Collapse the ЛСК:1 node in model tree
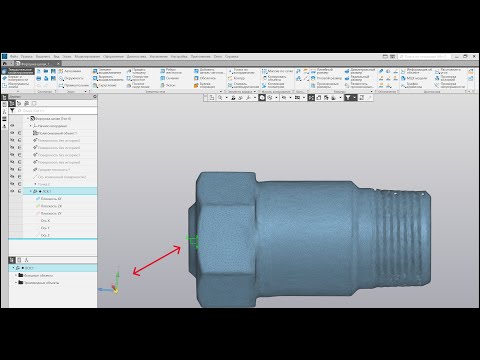Image resolution: width=480 pixels, height=360 pixels. [31, 191]
